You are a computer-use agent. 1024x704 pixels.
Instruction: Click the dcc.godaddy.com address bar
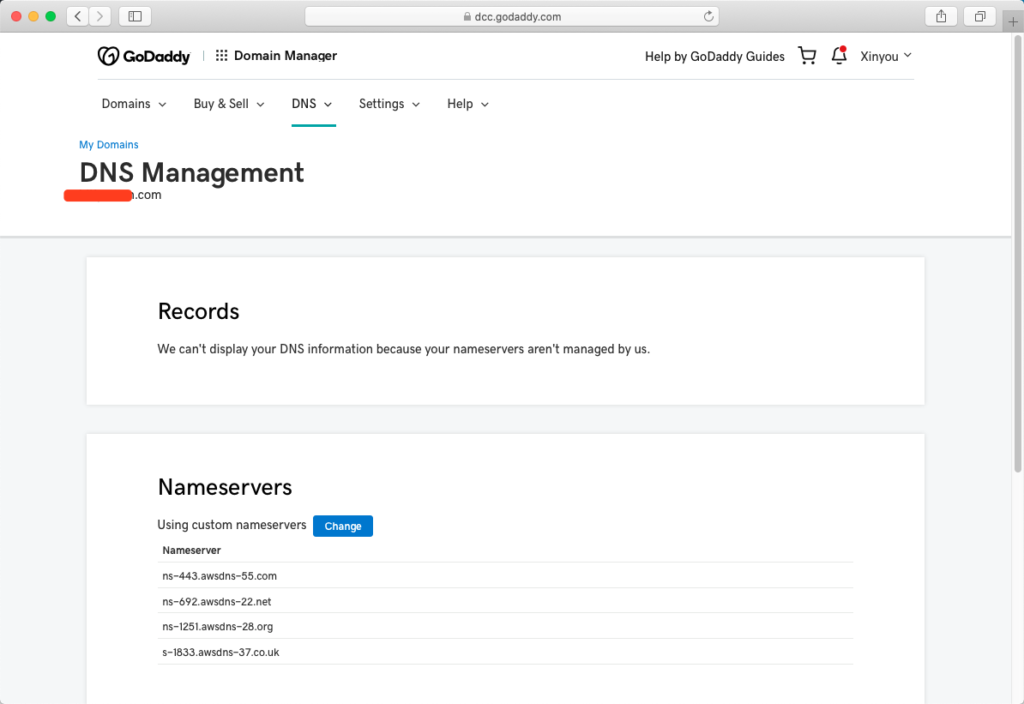point(511,16)
